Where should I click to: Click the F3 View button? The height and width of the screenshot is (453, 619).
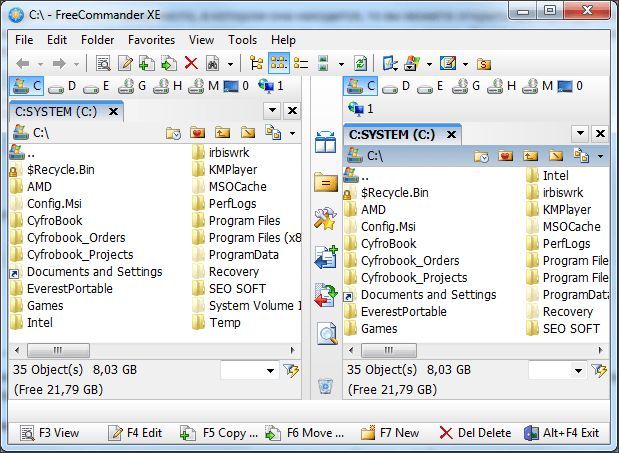pyautogui.click(x=50, y=433)
